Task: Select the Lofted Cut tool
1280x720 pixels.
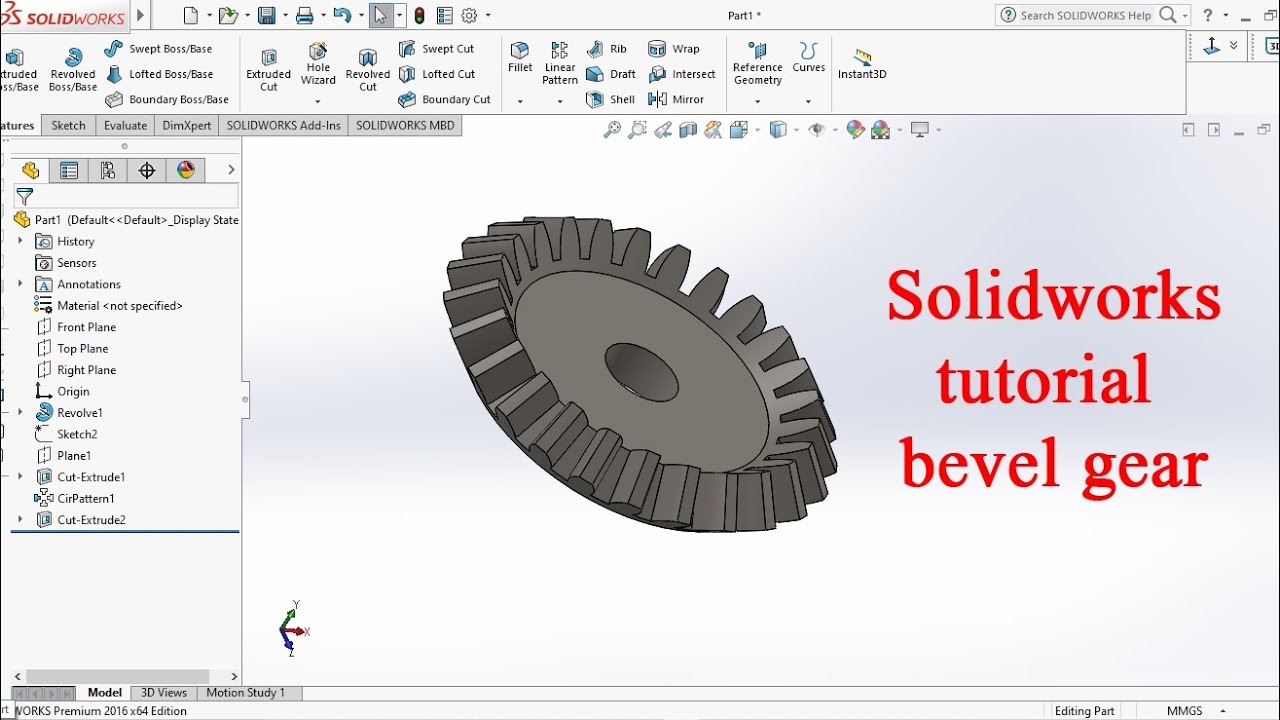Action: 436,74
